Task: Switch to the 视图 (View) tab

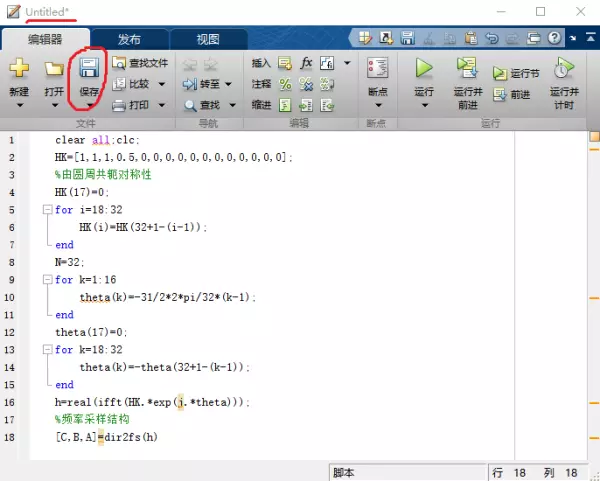Action: coord(209,39)
